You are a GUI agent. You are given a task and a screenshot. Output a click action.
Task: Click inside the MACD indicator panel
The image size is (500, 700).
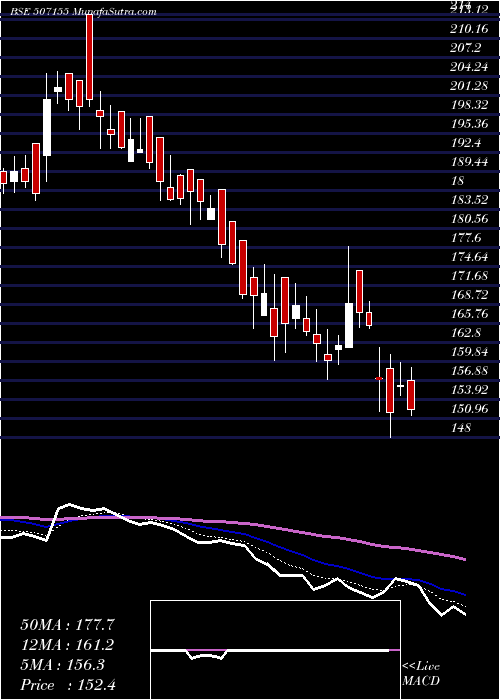275,650
